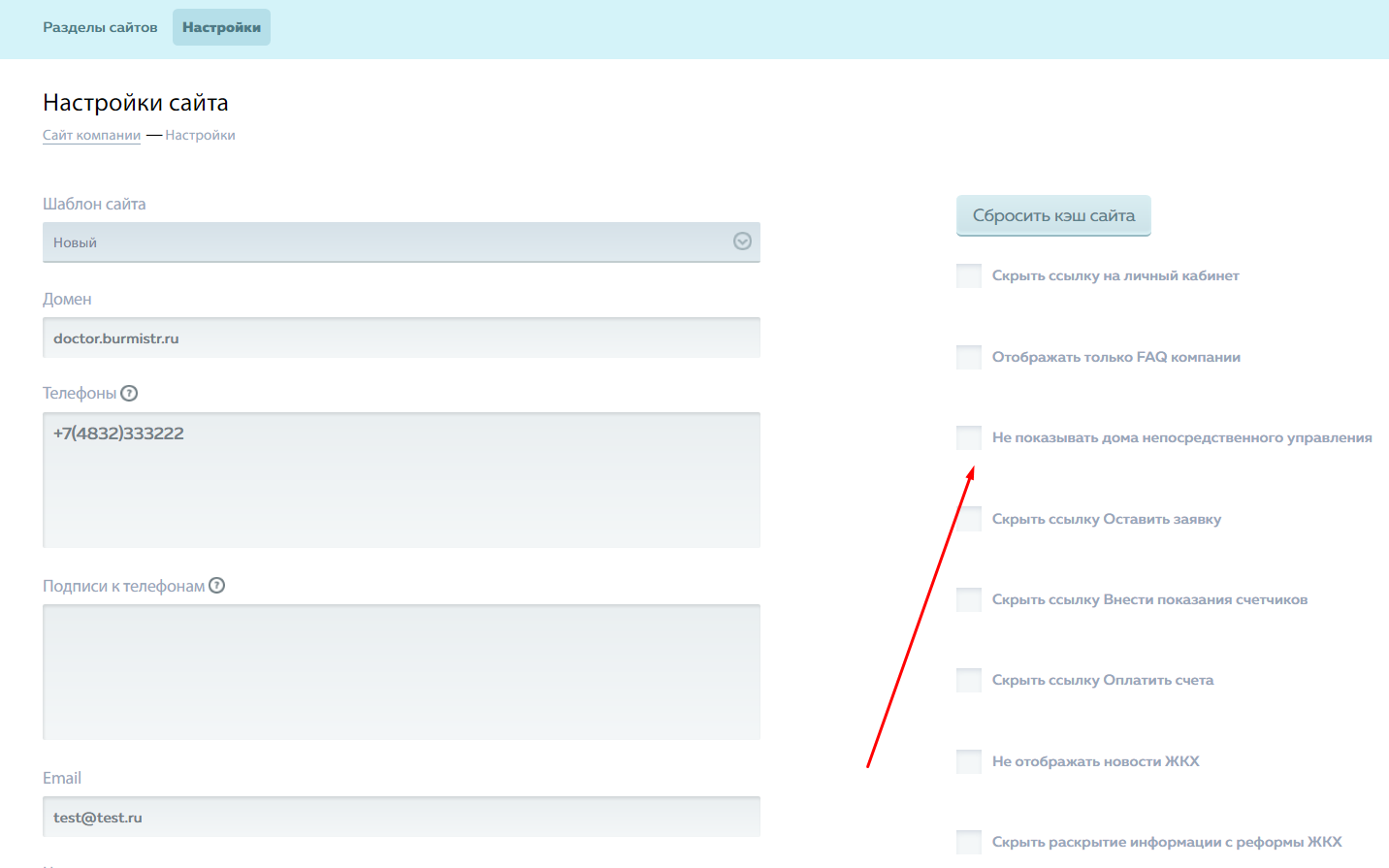The width and height of the screenshot is (1389, 868).
Task: Click the help icon next to Подписи к телефонам
Action: coord(216,585)
